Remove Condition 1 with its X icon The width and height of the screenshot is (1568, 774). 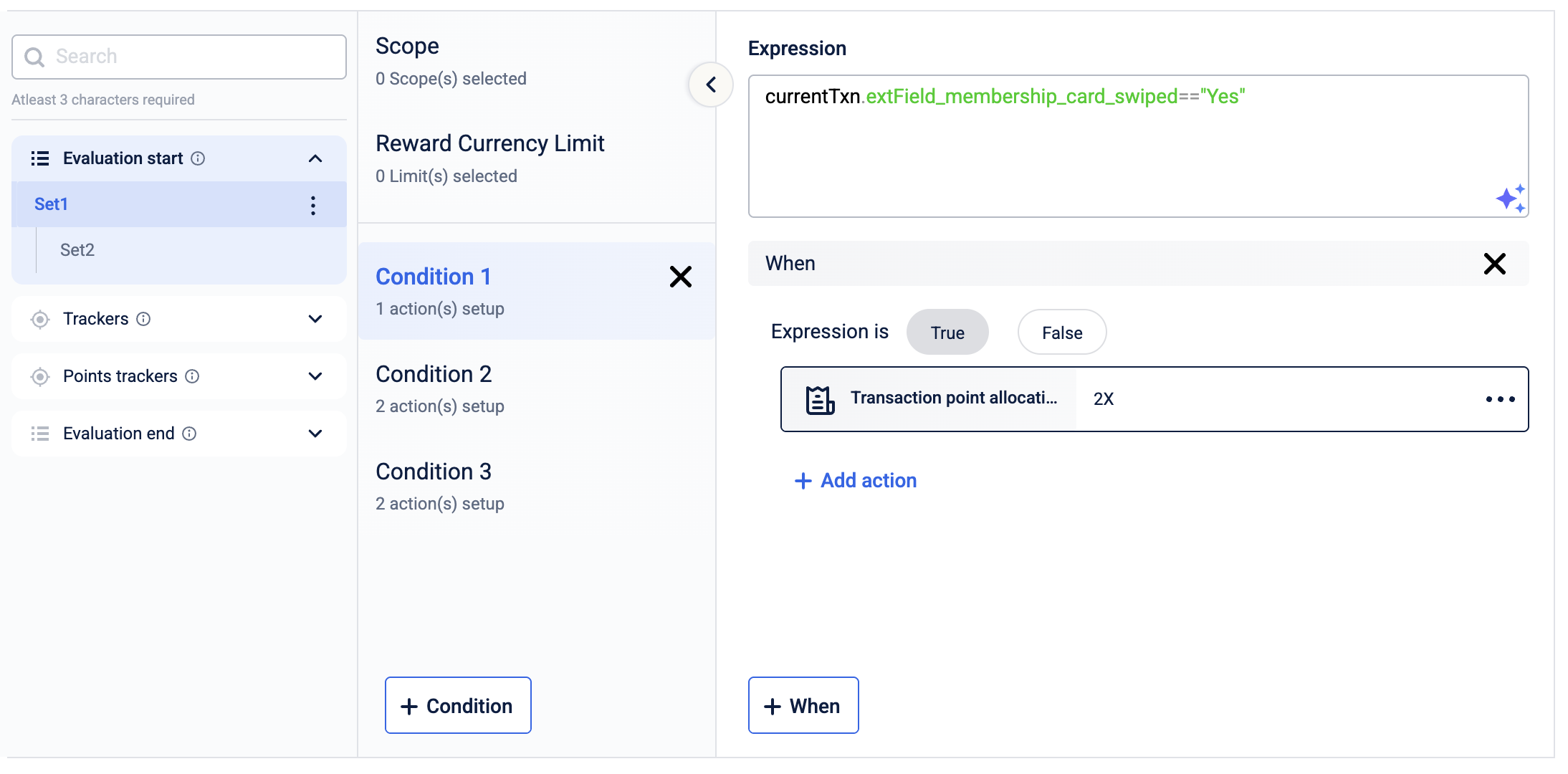[680, 277]
